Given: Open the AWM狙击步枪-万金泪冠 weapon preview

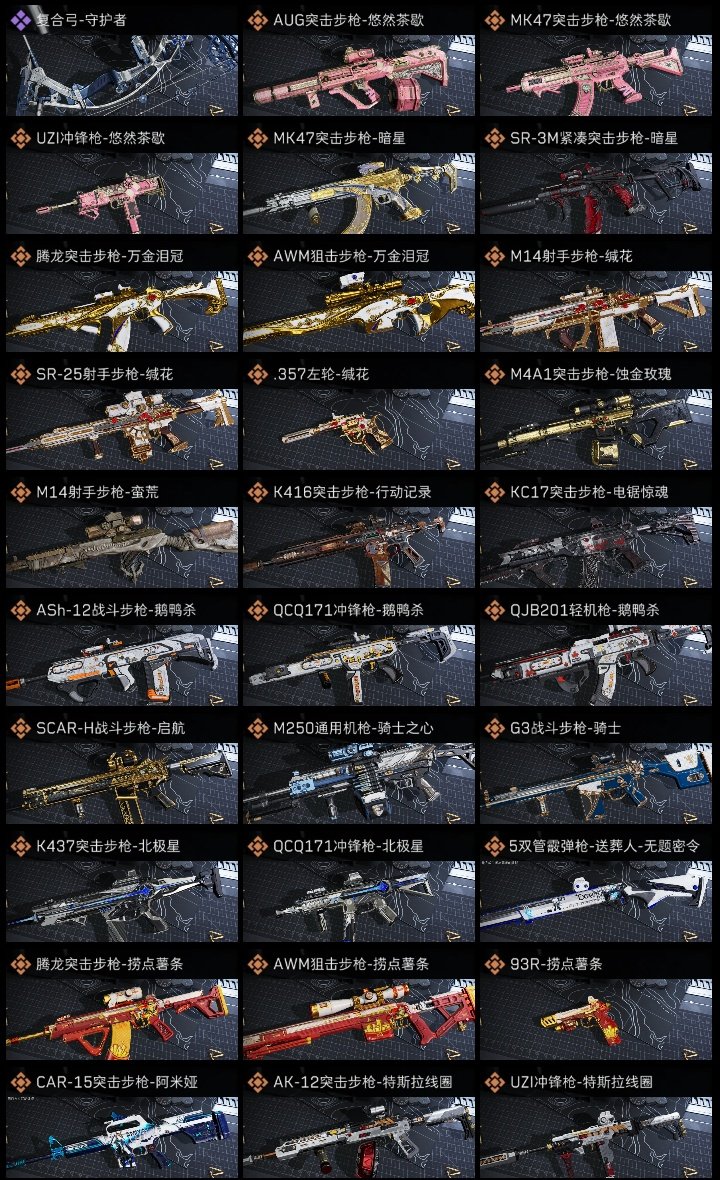Looking at the screenshot, I should (359, 312).
